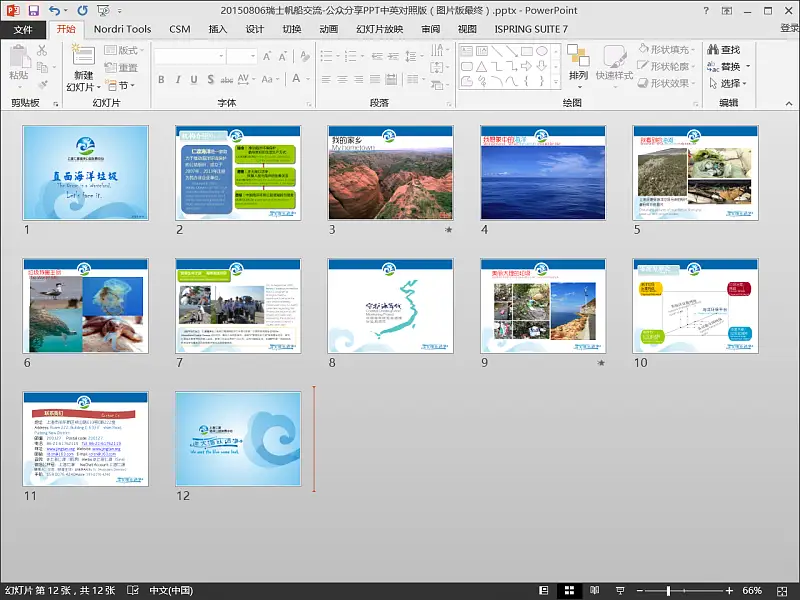Toggle left text alignment
The width and height of the screenshot is (800, 600).
326,79
